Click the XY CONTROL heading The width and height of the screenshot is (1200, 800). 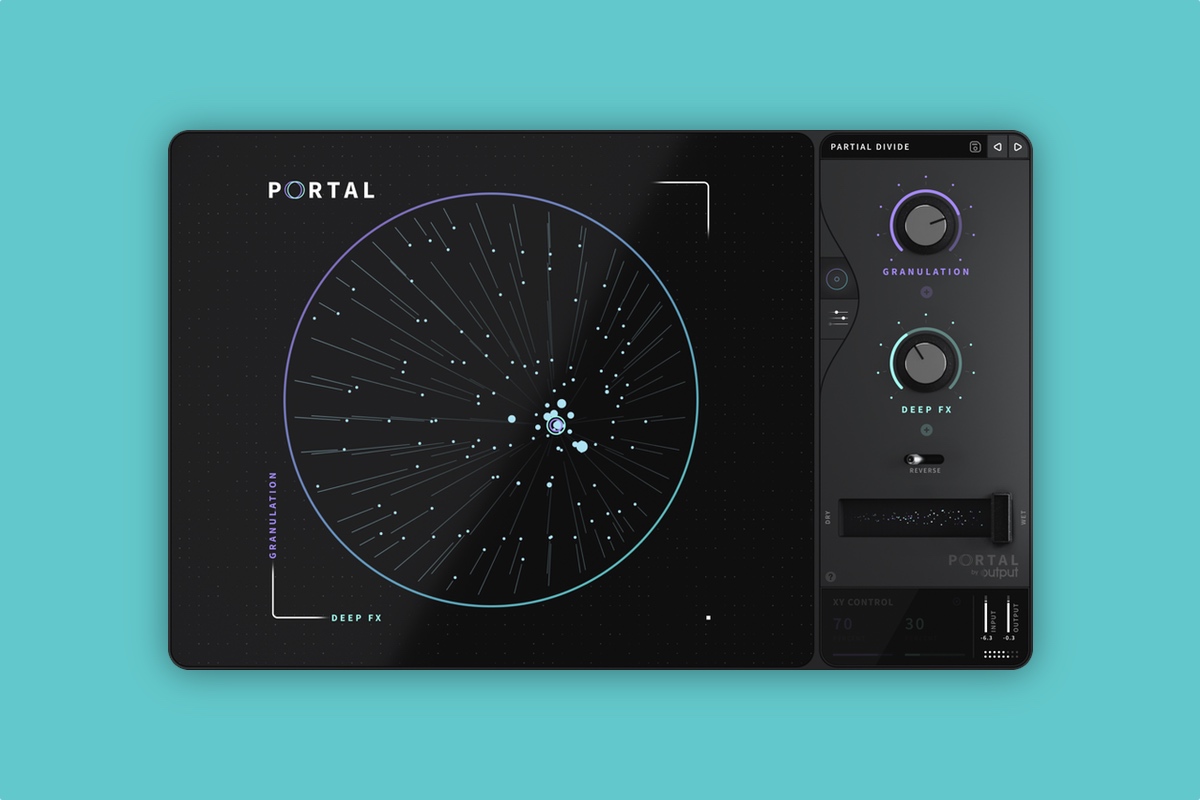[x=863, y=602]
